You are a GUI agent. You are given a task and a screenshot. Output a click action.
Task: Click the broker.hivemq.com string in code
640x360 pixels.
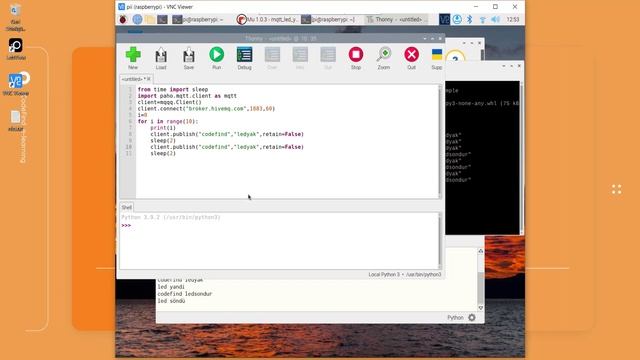(216, 109)
